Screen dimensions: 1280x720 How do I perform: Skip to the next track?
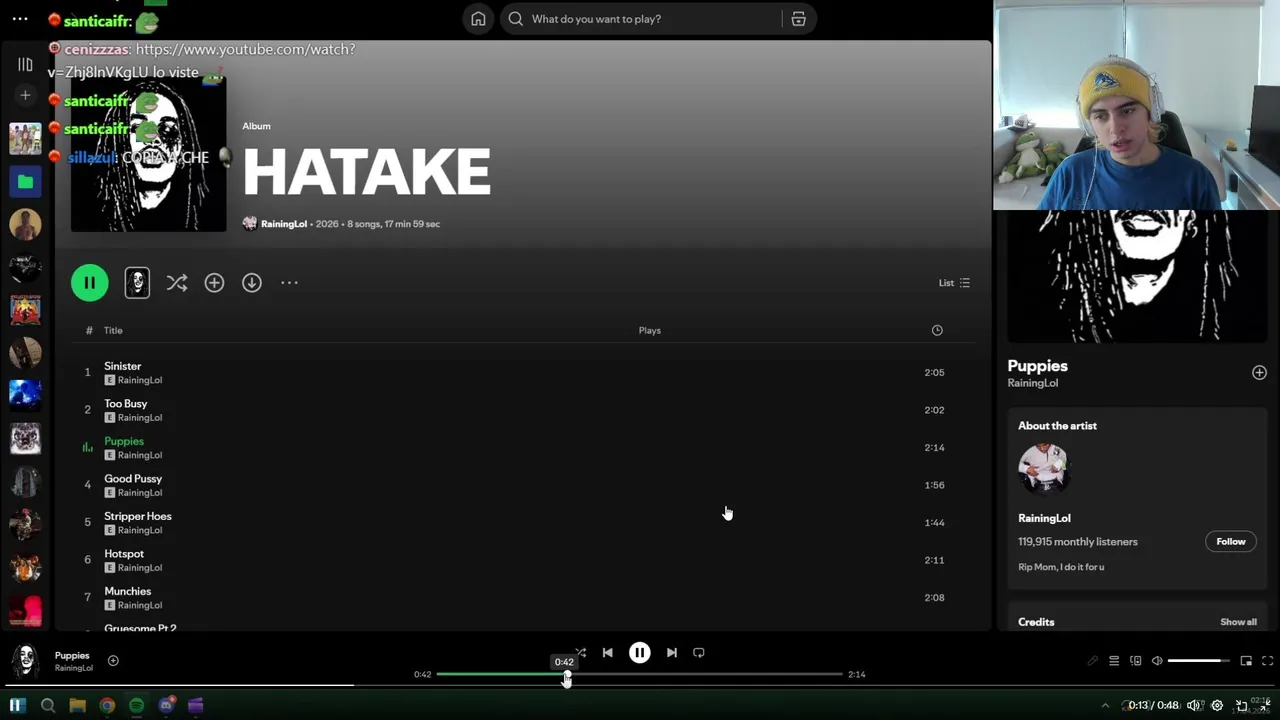tap(672, 653)
